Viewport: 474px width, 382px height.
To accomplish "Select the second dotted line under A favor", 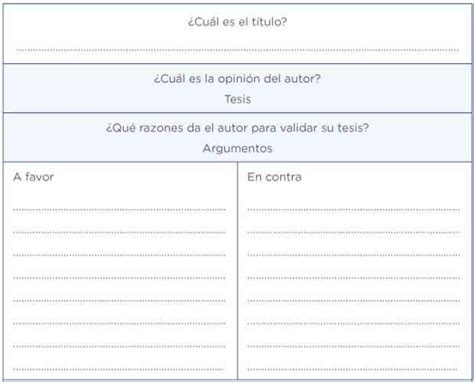I will [x=119, y=232].
